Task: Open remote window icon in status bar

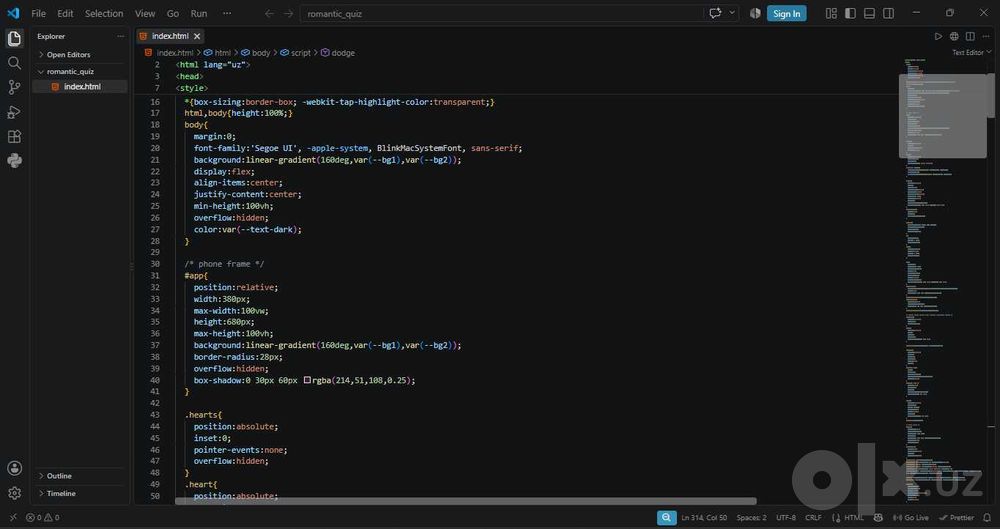Action: pos(13,518)
